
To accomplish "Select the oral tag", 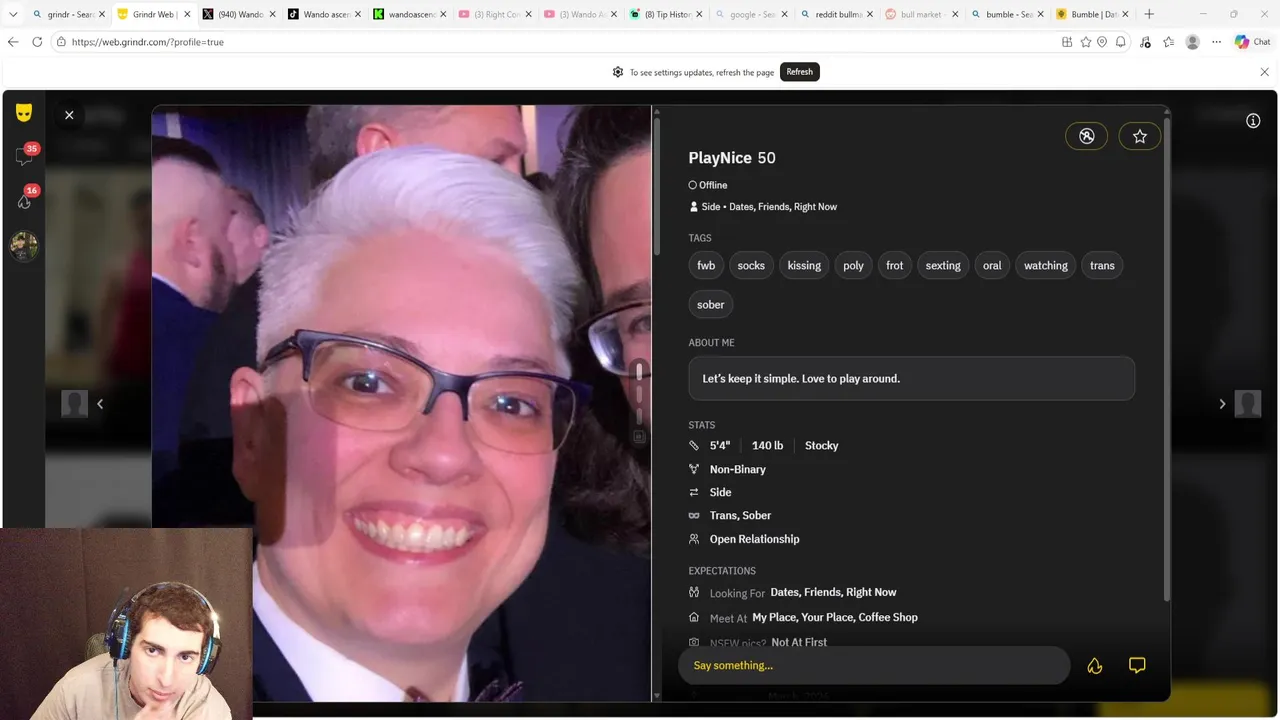I will [x=992, y=265].
